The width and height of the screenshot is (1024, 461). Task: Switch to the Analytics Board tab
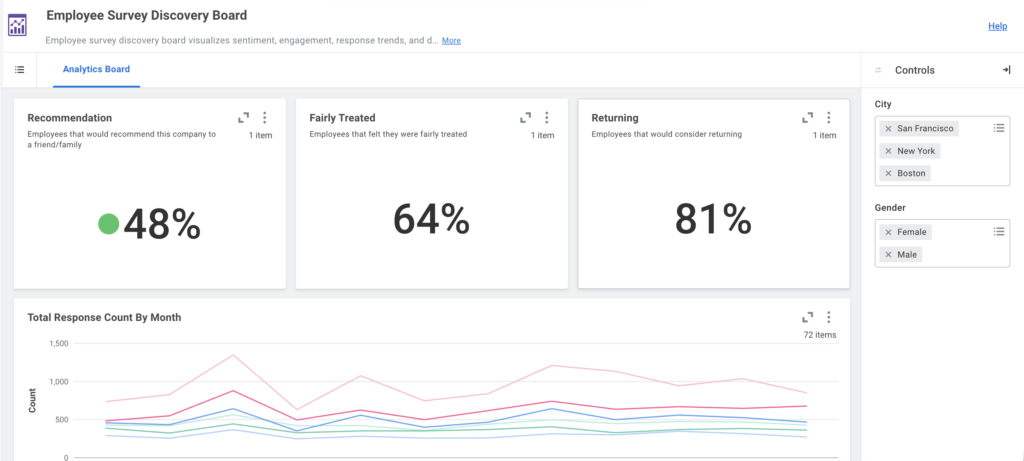pyautogui.click(x=96, y=70)
